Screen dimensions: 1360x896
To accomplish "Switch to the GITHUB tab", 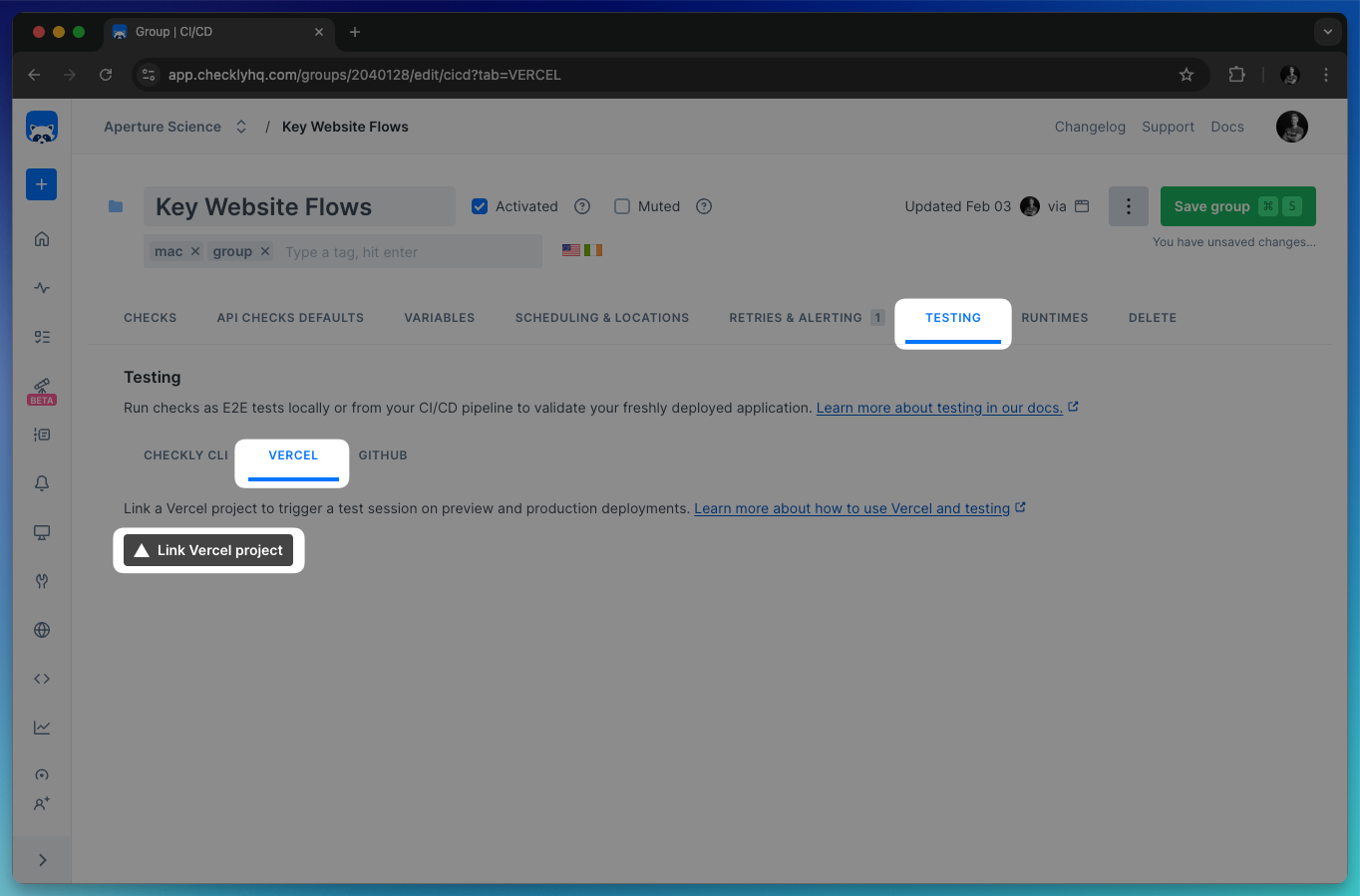I will tap(383, 454).
